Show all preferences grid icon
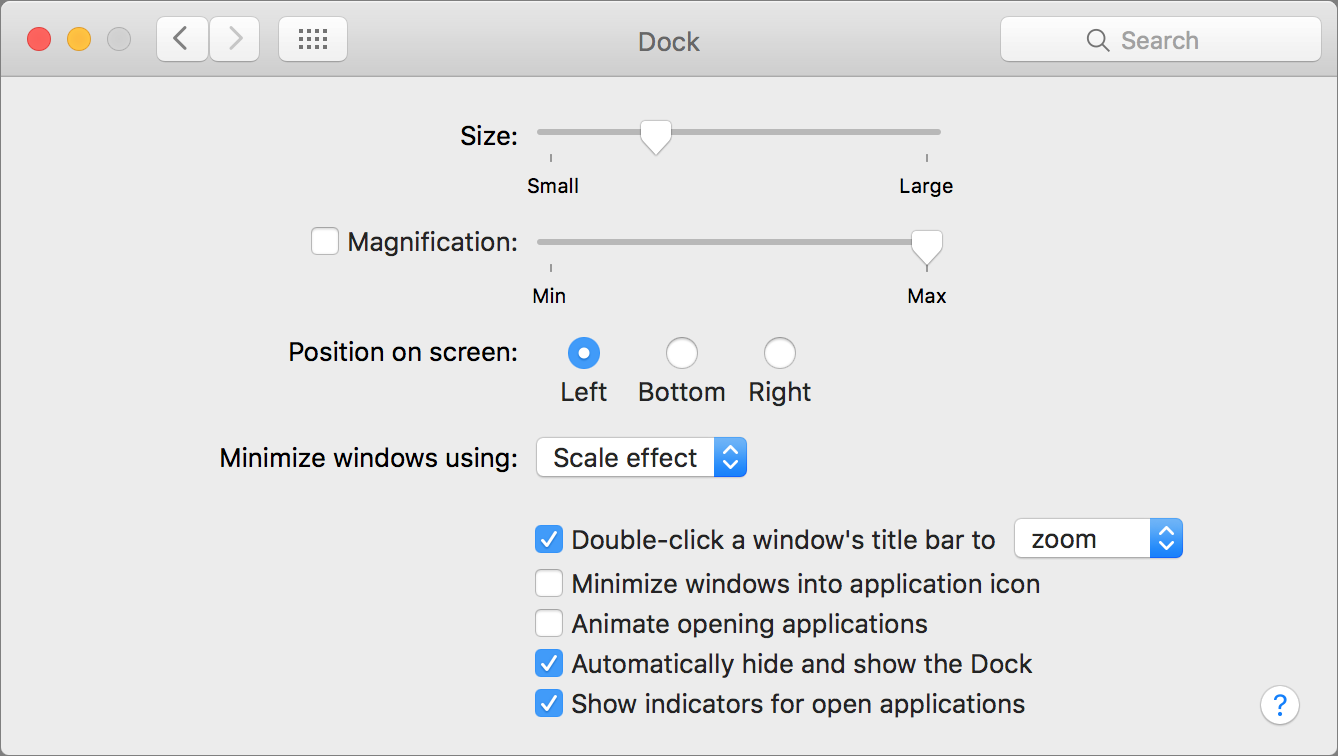Screen dimensions: 1338x756 313,40
